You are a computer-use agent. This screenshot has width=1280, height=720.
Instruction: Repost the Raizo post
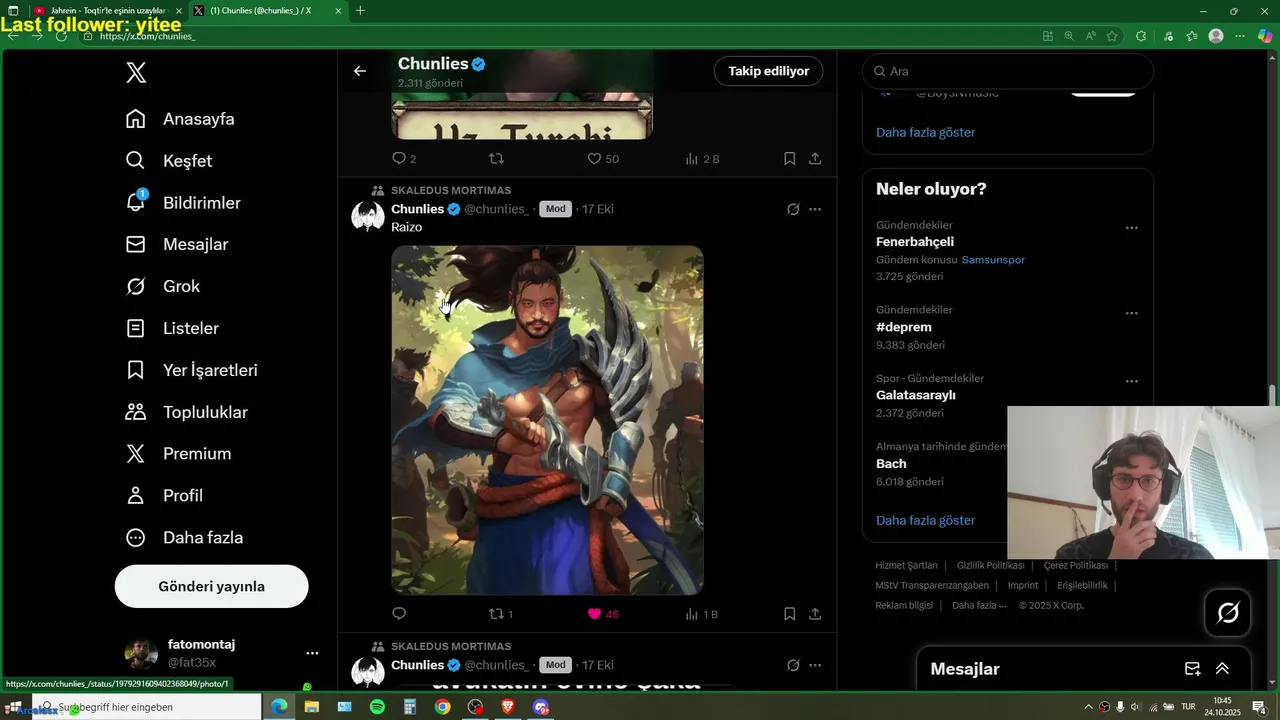(500, 613)
